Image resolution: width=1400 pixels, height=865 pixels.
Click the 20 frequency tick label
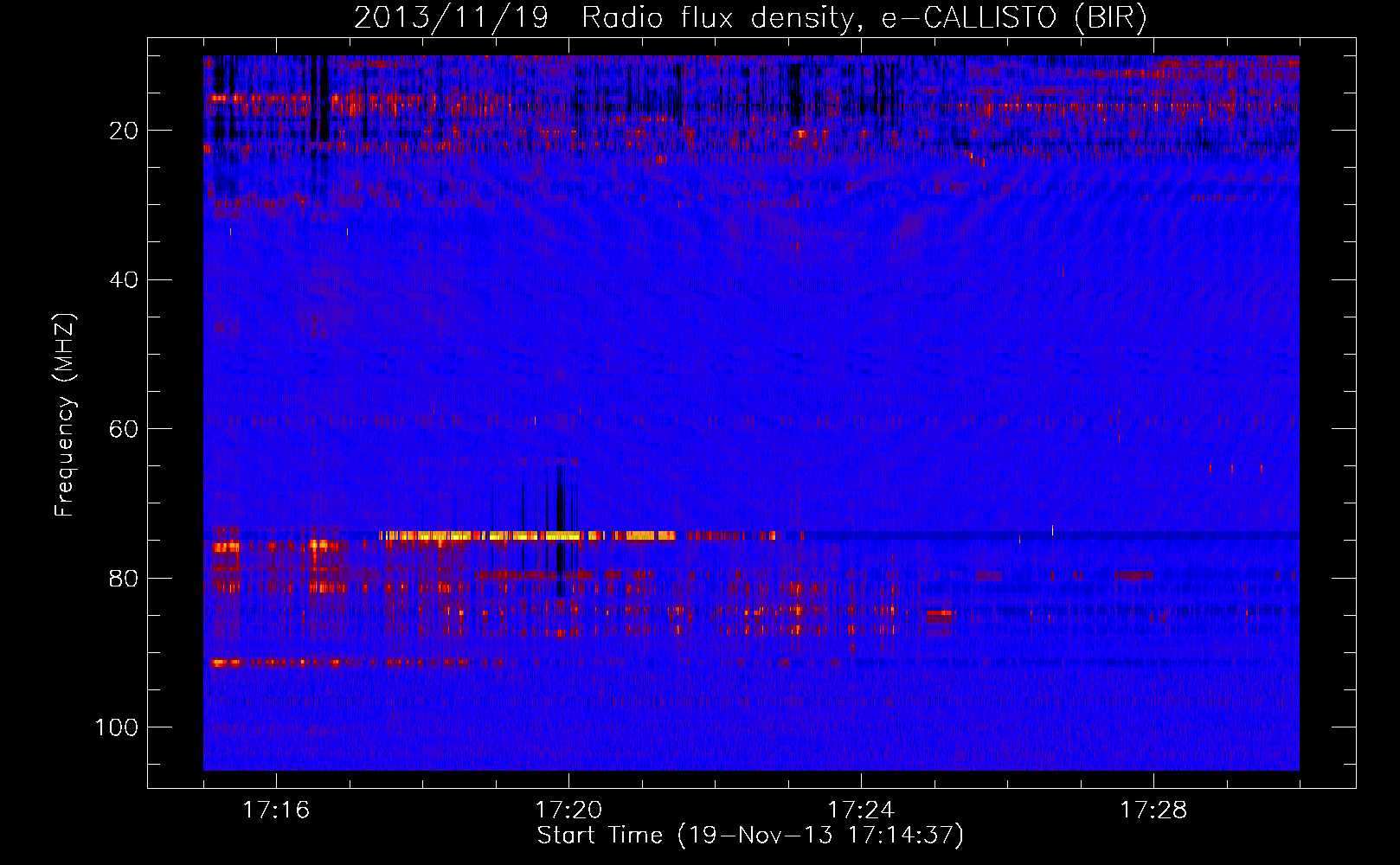click(124, 131)
